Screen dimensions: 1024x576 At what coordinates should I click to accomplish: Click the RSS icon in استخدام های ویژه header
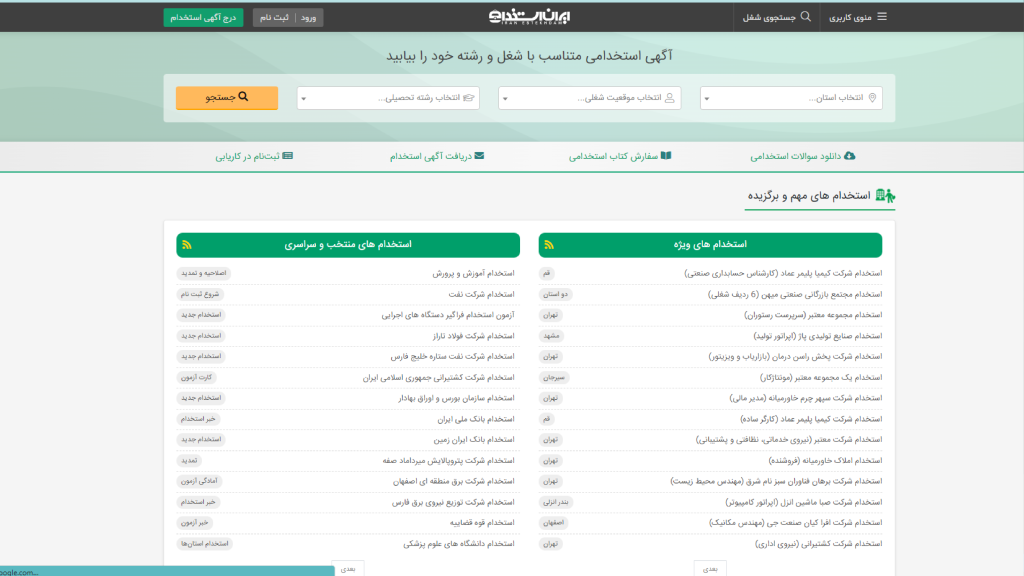coord(549,245)
